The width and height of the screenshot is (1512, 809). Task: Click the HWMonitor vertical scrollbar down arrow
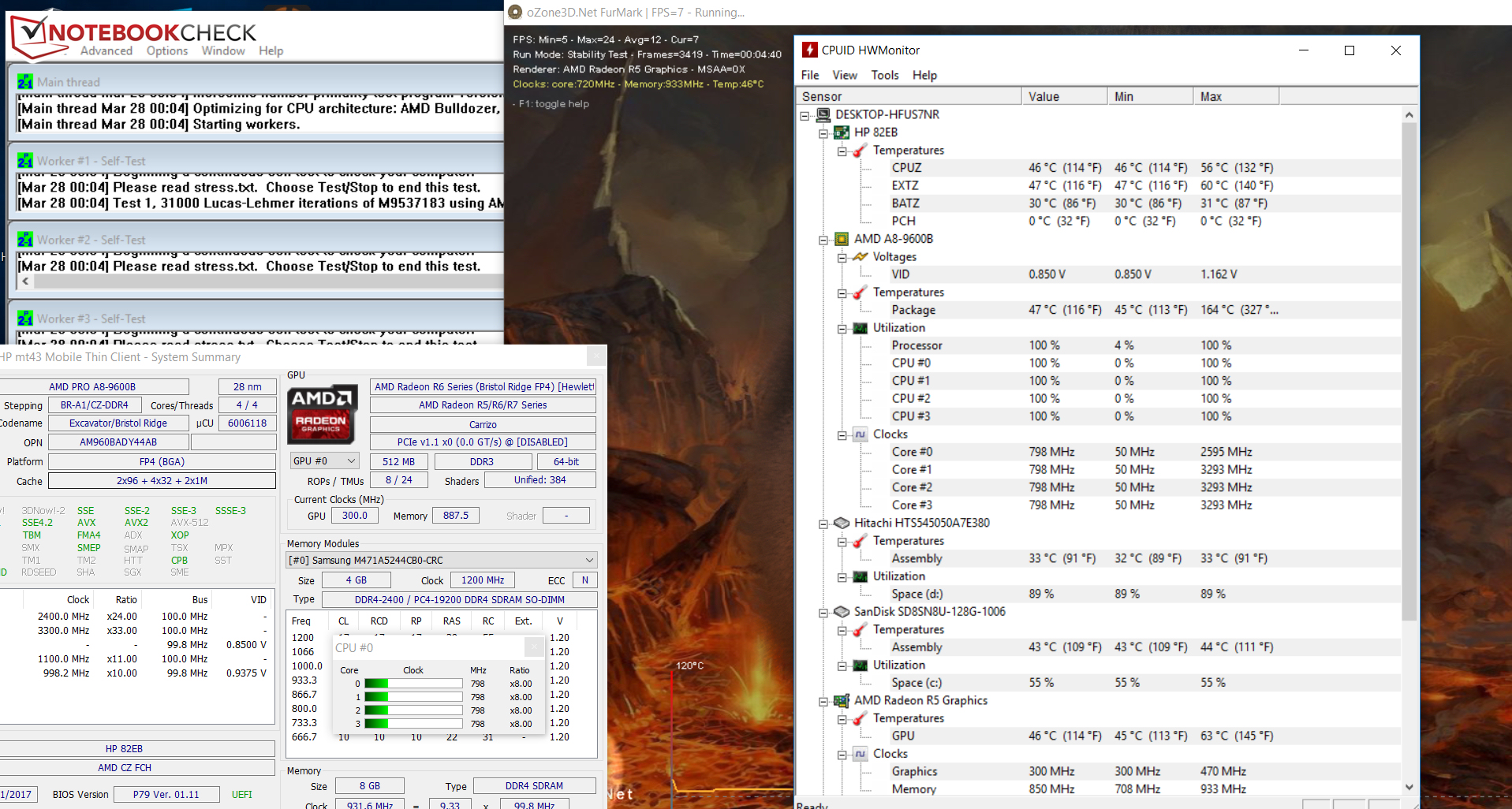tap(1409, 786)
